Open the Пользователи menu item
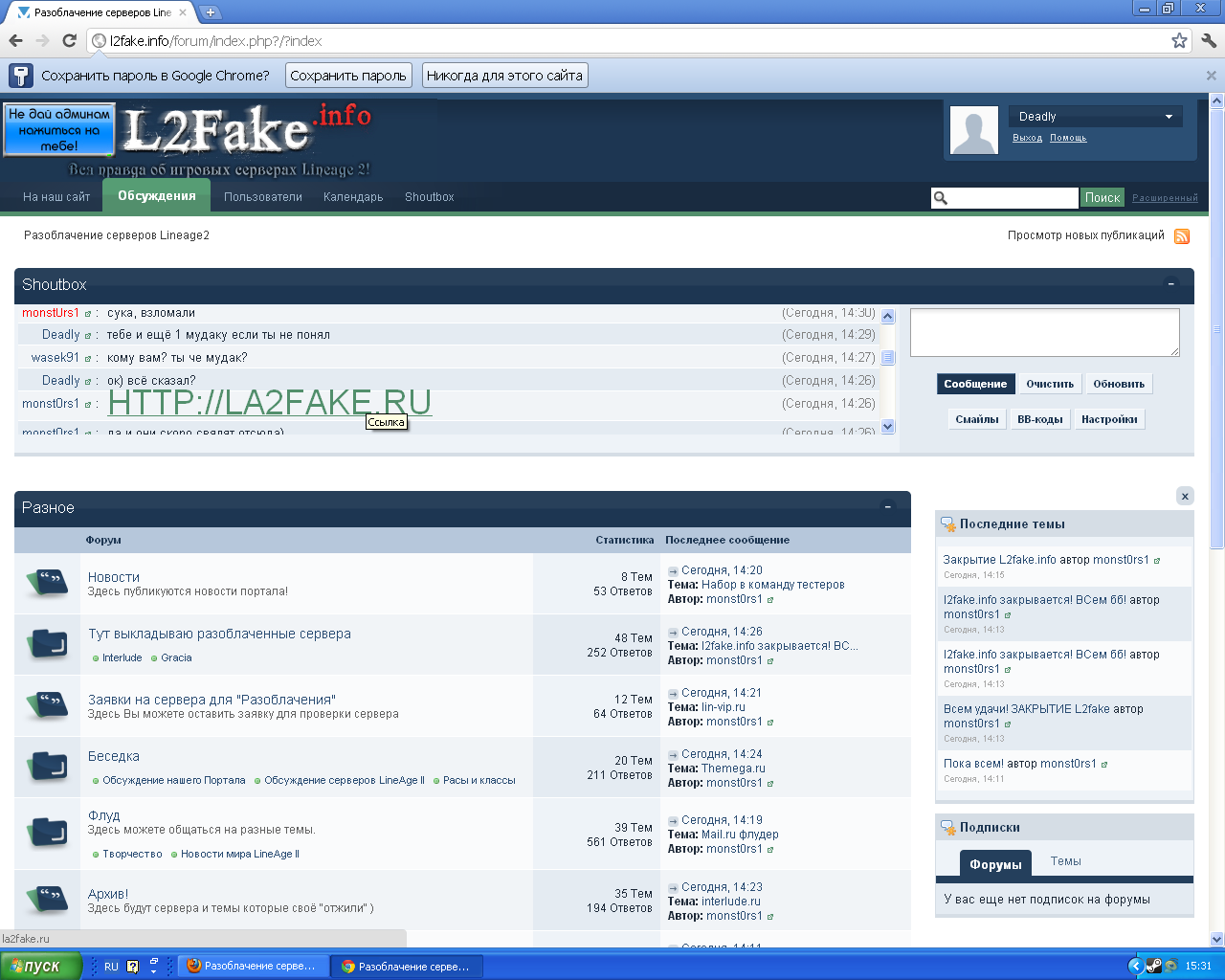The height and width of the screenshot is (980, 1225). coord(263,197)
